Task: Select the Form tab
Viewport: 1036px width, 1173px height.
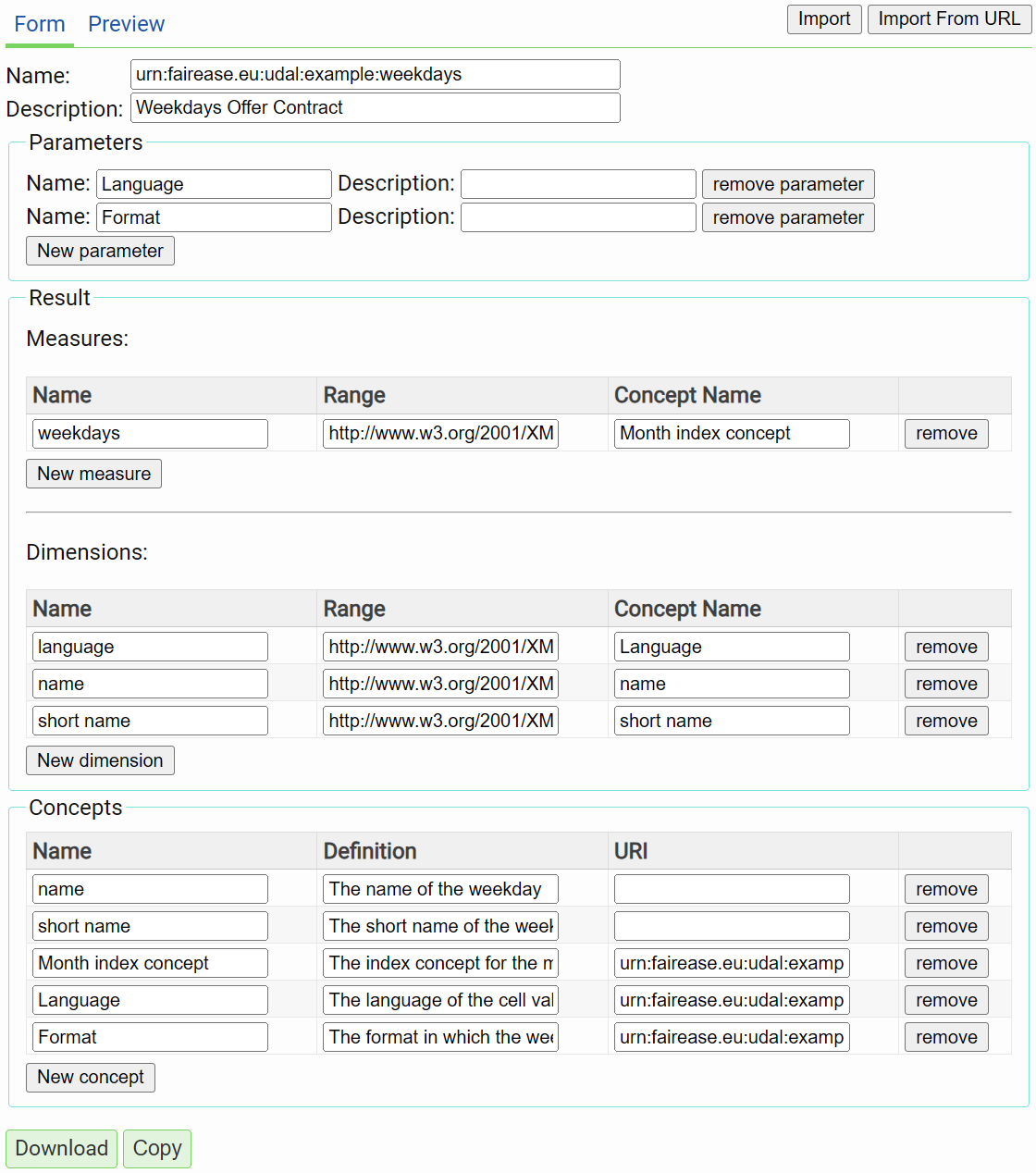Action: (39, 24)
